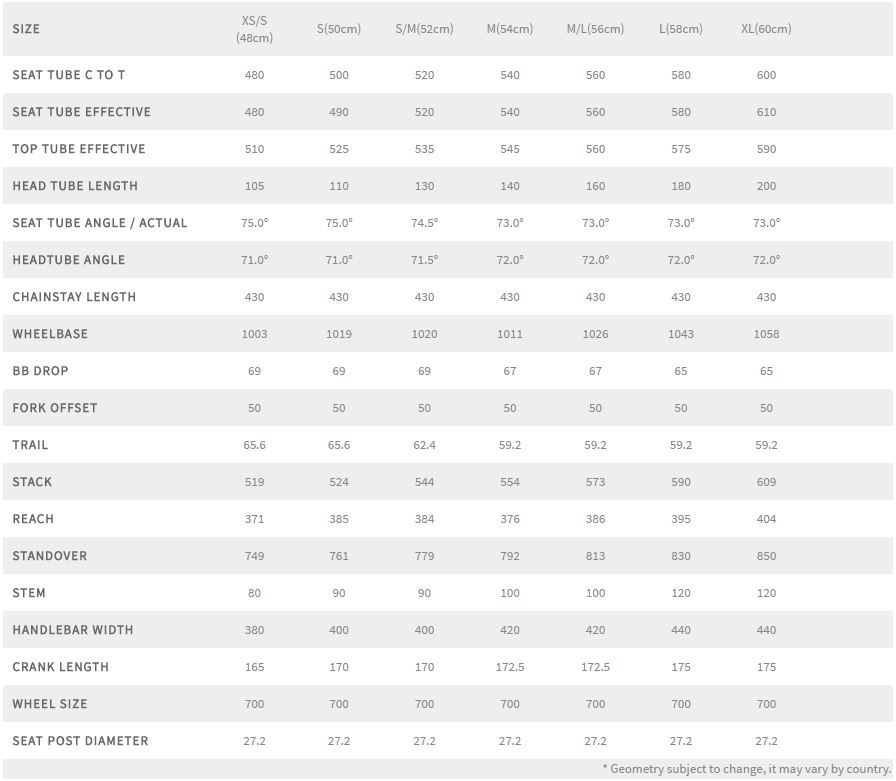Select the 74.5° seat tube angle value

(424, 223)
